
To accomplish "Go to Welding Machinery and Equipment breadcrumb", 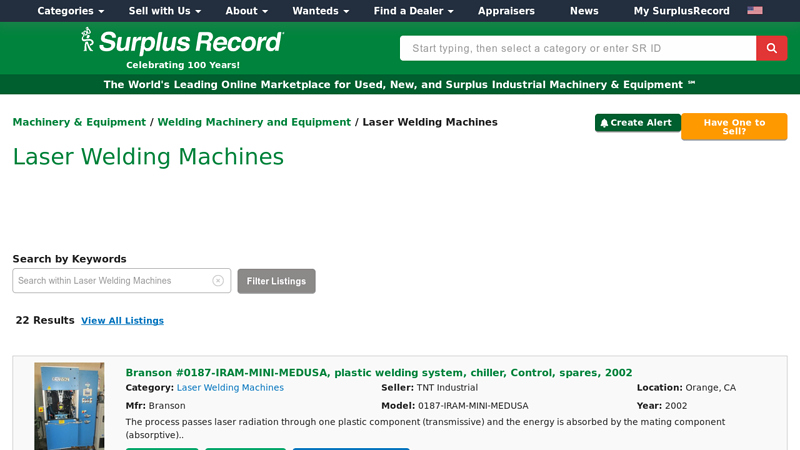I will tap(254, 122).
